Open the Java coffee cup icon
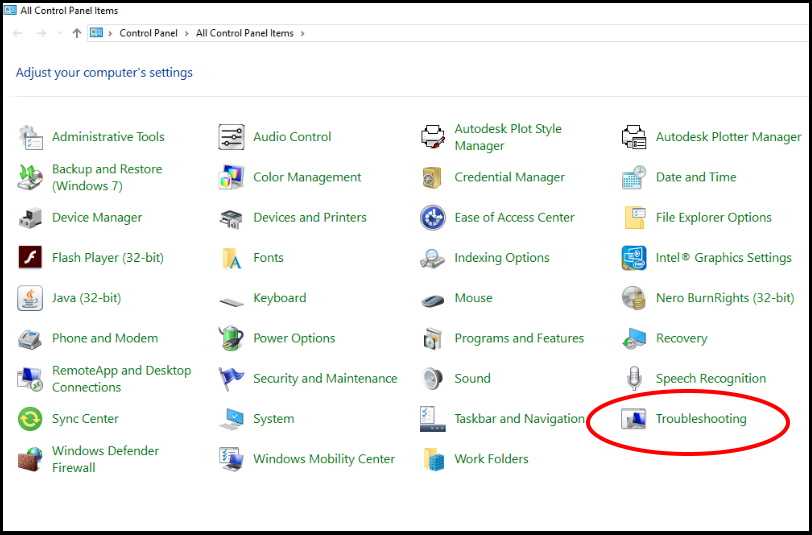 pos(30,298)
